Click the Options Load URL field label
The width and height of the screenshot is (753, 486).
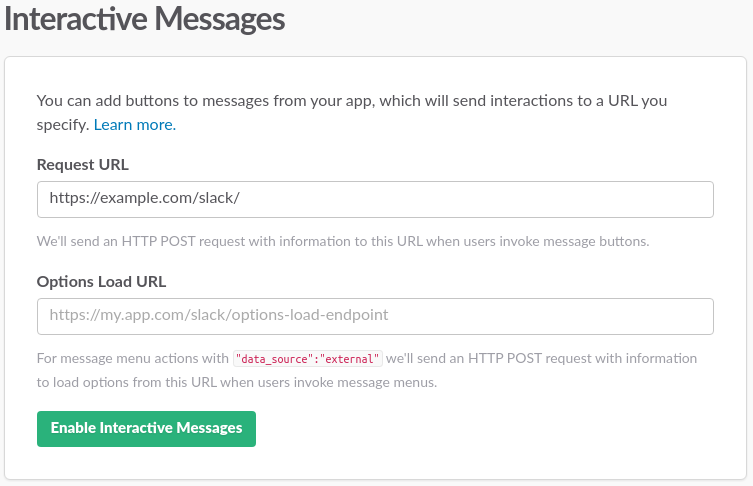coord(101,282)
